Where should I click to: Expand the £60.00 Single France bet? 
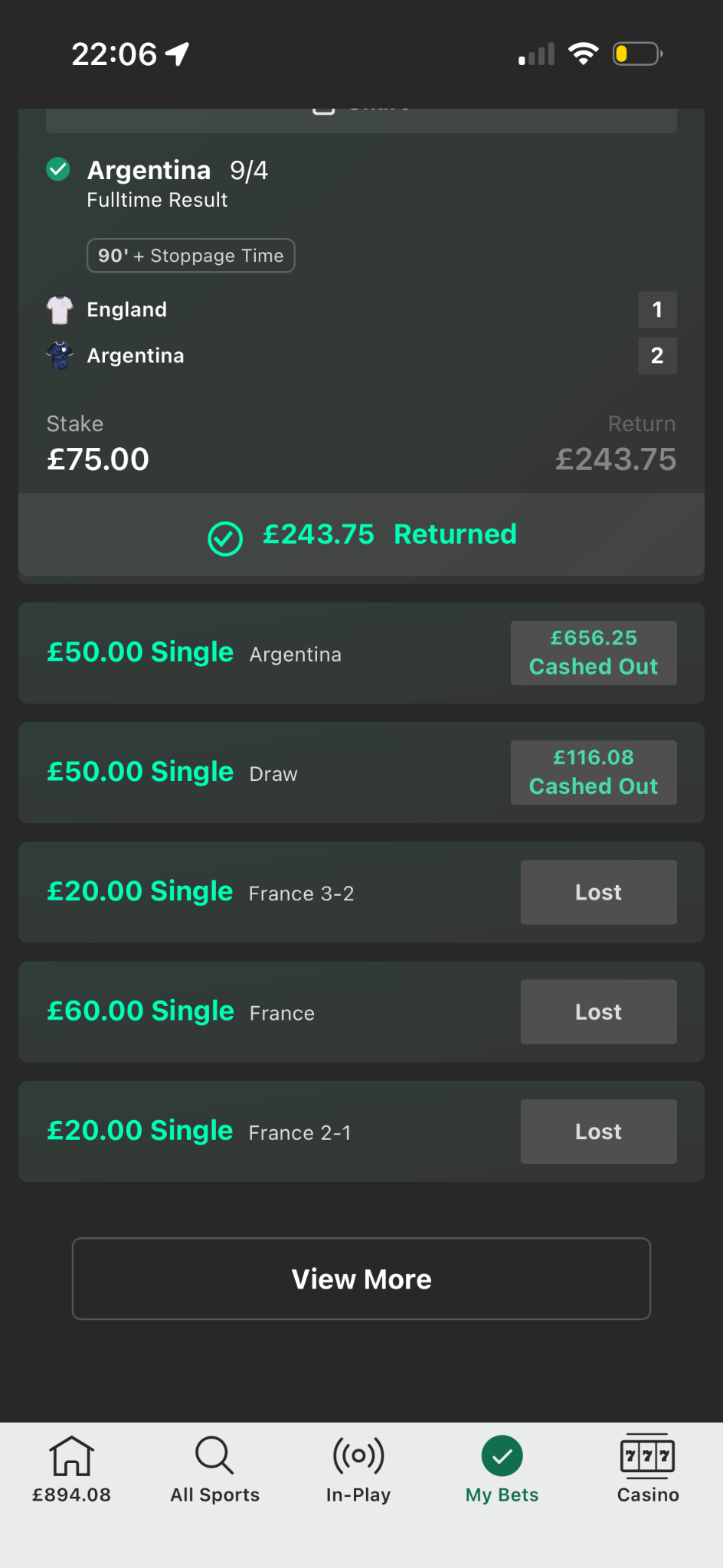click(361, 1012)
